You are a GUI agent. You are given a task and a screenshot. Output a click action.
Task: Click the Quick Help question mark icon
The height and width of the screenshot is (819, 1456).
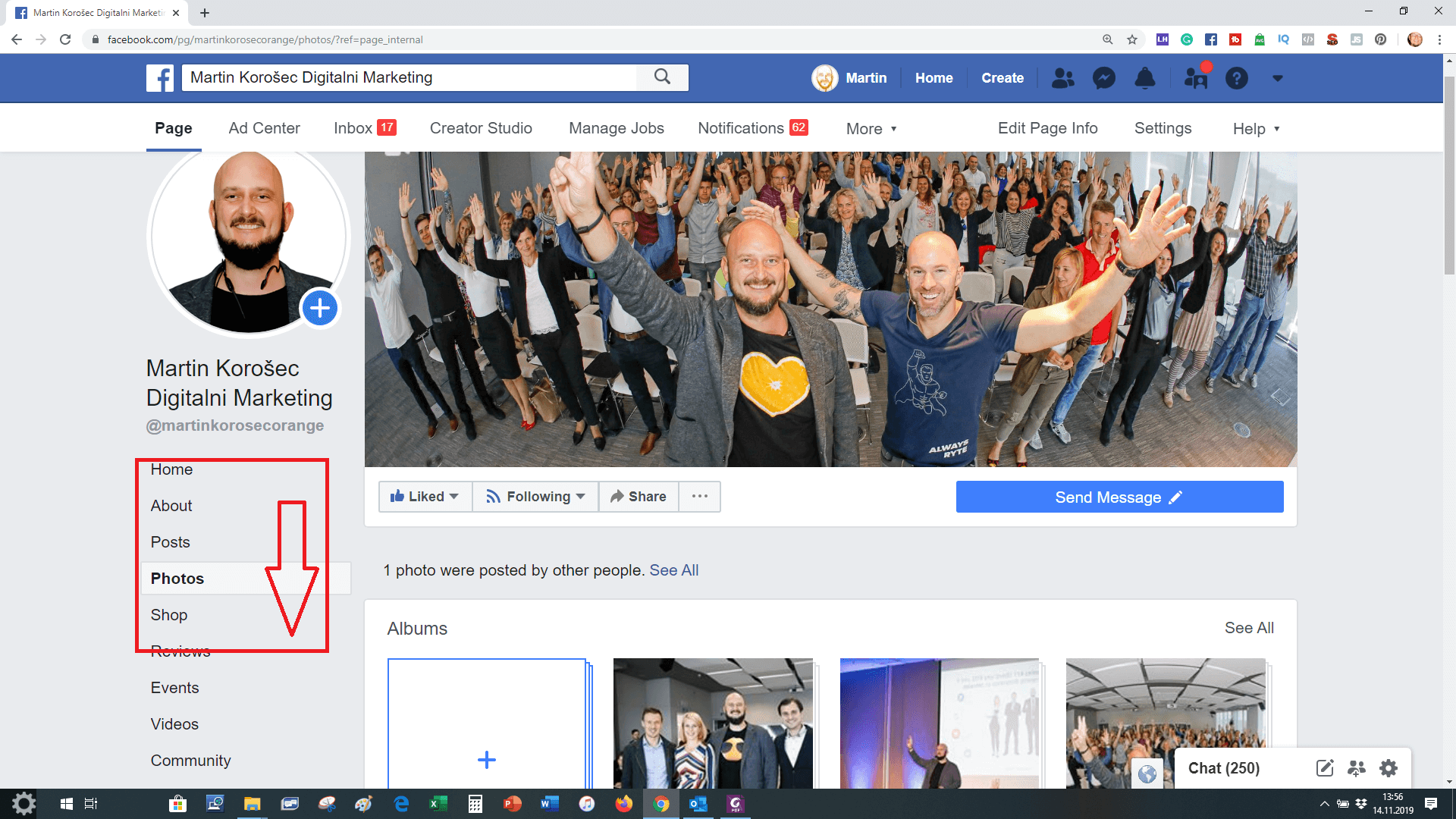click(x=1236, y=78)
